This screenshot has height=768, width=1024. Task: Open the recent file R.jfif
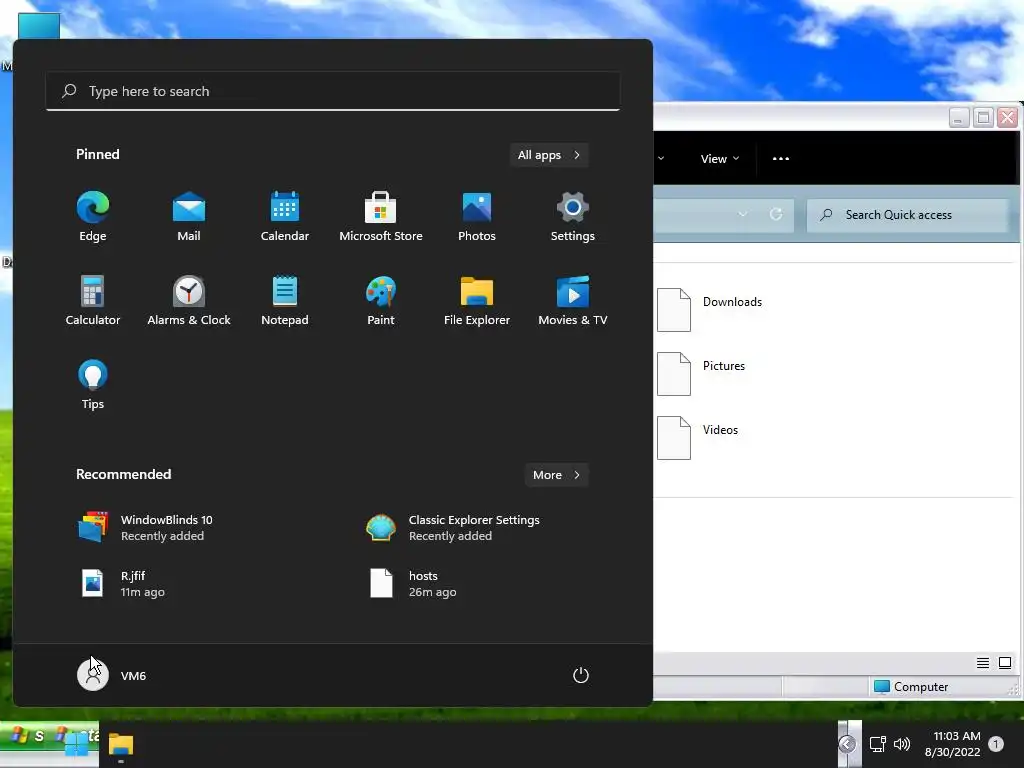click(x=122, y=584)
